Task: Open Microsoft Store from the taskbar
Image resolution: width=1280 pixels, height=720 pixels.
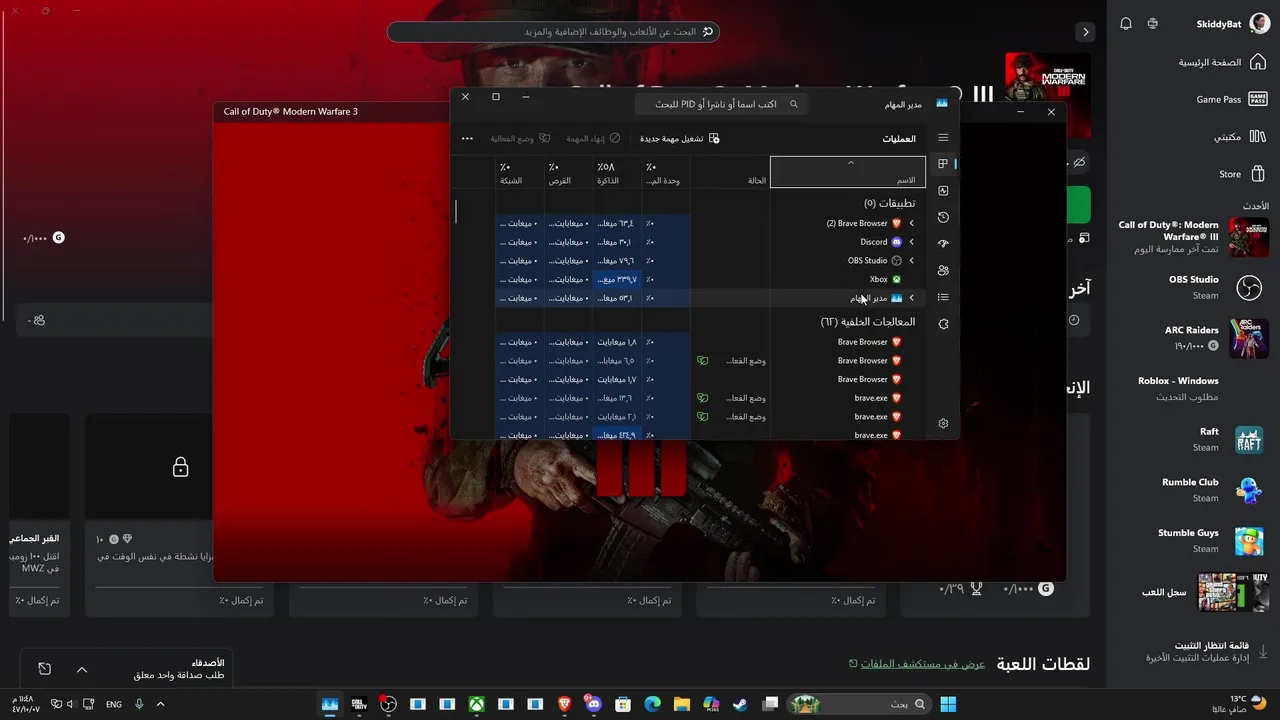Action: [623, 704]
